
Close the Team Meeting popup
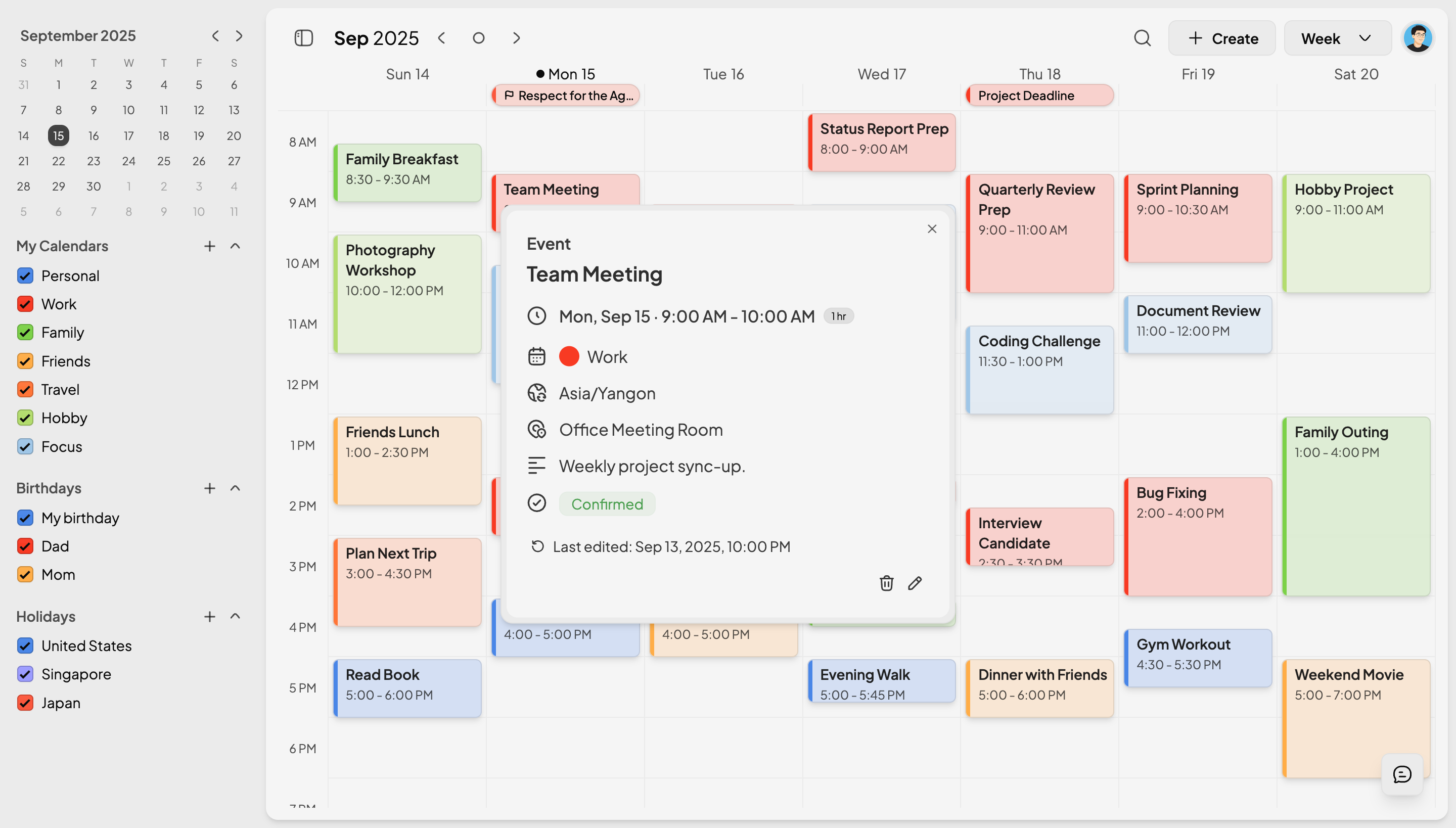click(932, 228)
